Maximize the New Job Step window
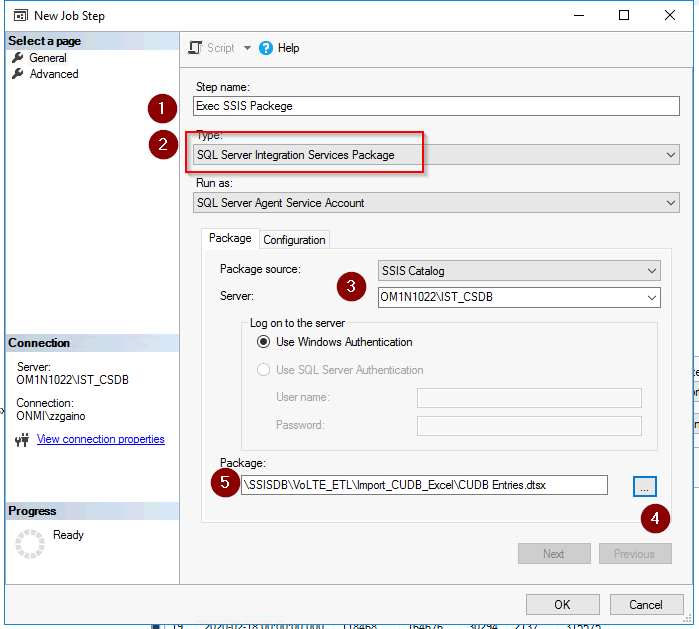This screenshot has height=629, width=699. [624, 16]
